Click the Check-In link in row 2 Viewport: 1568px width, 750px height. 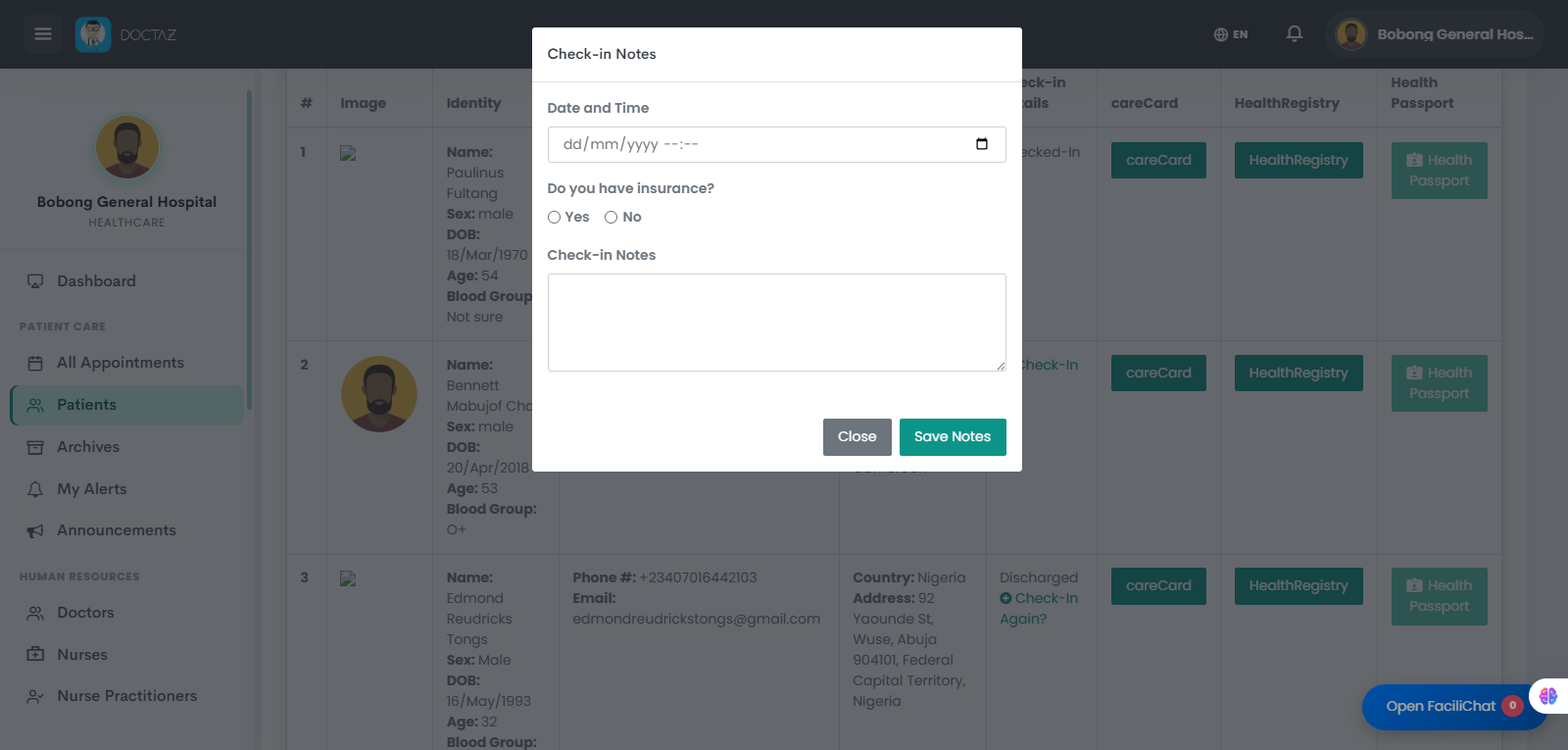click(x=1050, y=366)
